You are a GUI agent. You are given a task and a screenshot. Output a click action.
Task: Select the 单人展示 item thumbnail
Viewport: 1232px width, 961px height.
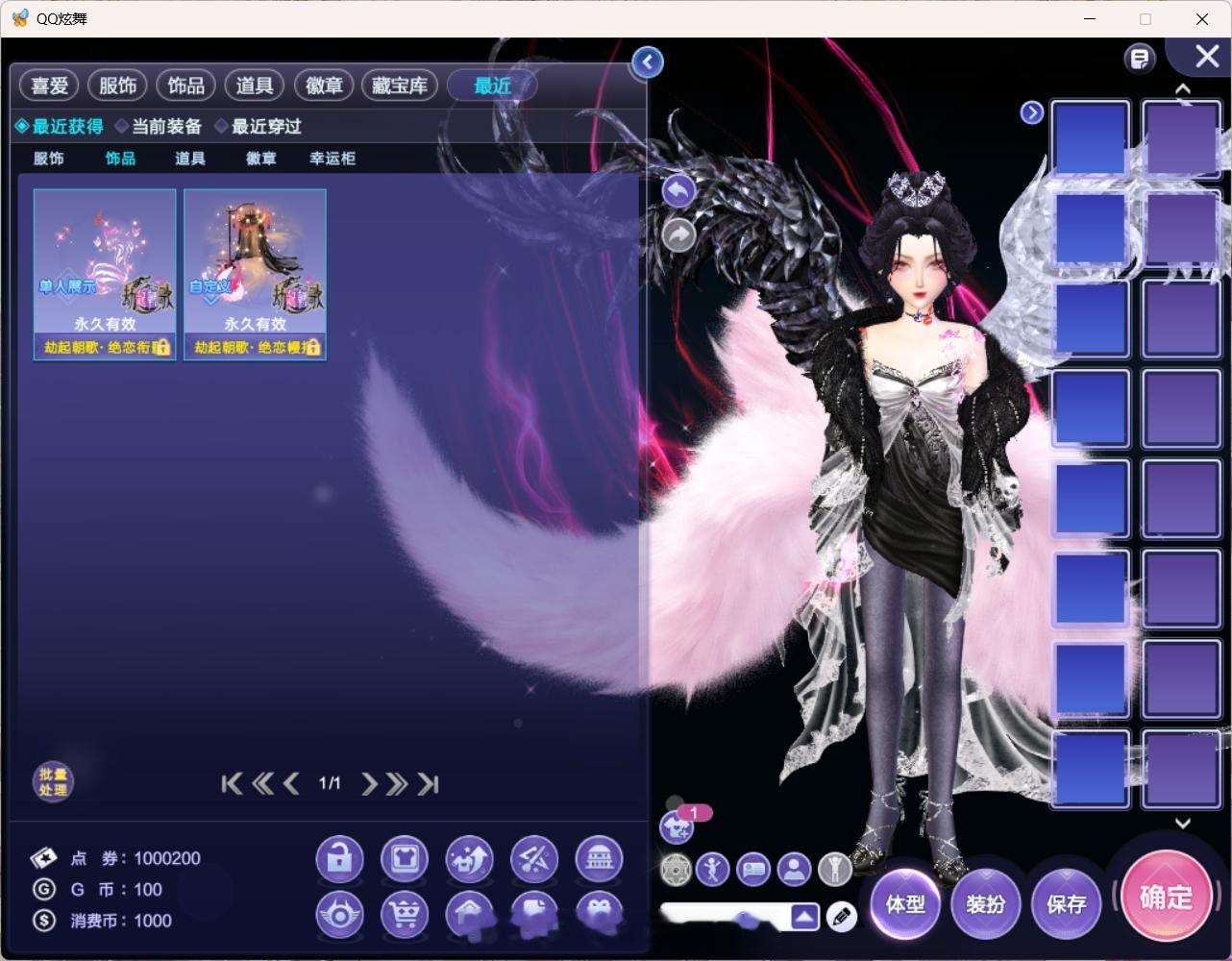(105, 275)
